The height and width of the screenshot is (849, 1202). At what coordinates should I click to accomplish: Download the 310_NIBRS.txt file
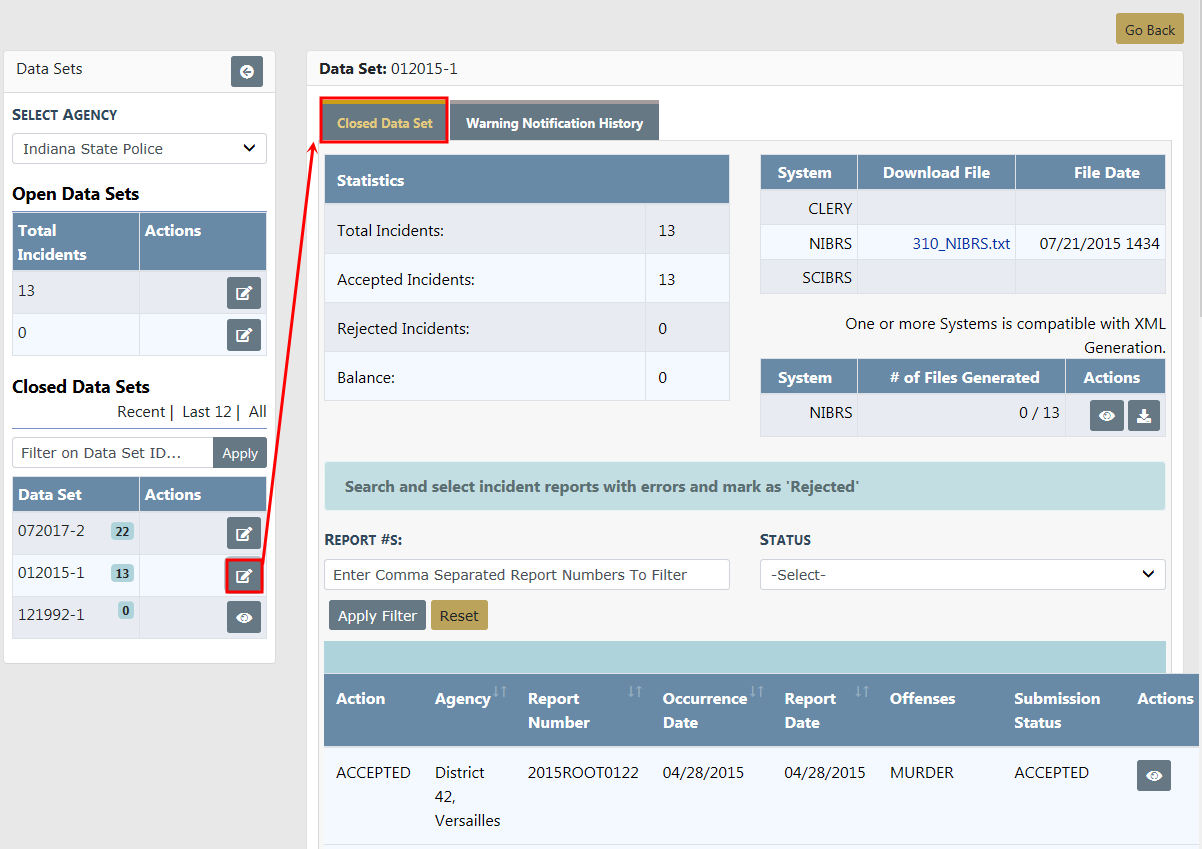tap(961, 243)
